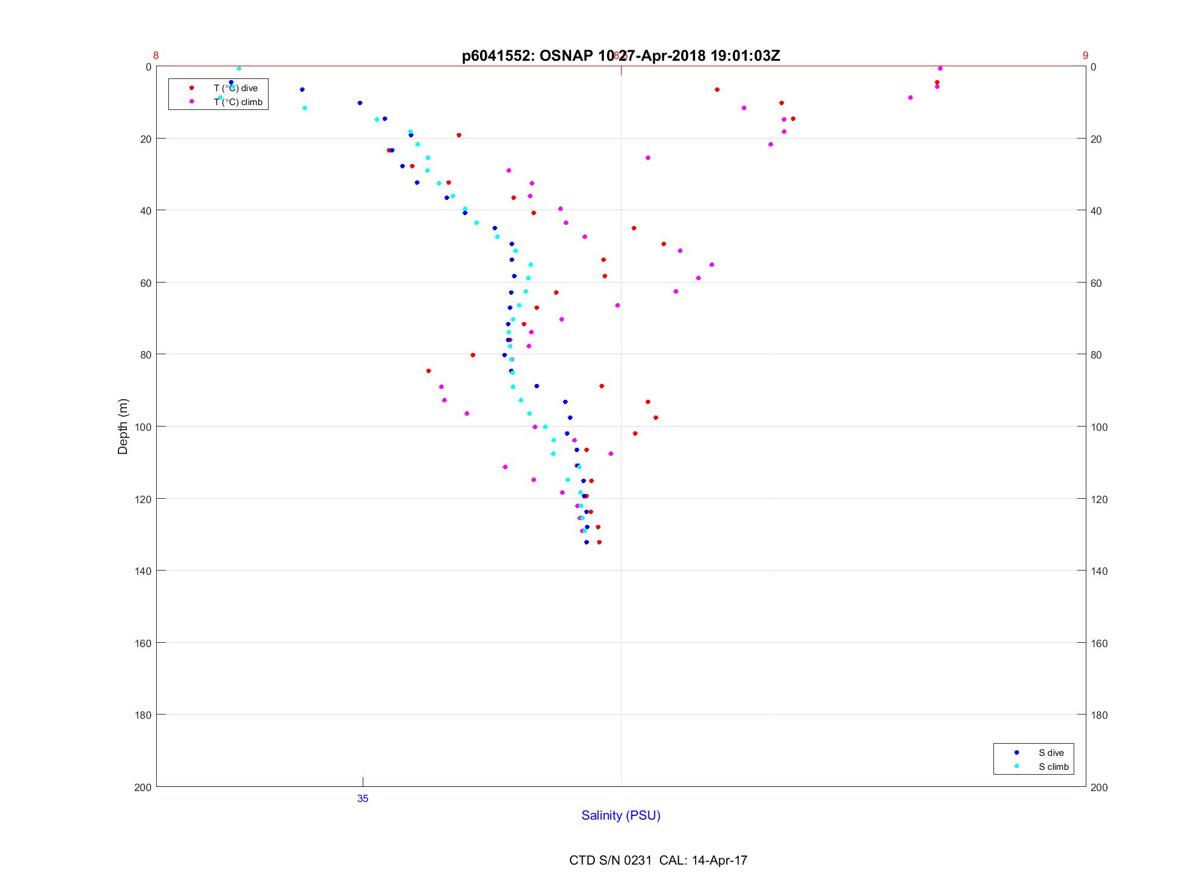The width and height of the screenshot is (1200, 885).
Task: Click "80" on the right depth axis
Action: (1097, 355)
